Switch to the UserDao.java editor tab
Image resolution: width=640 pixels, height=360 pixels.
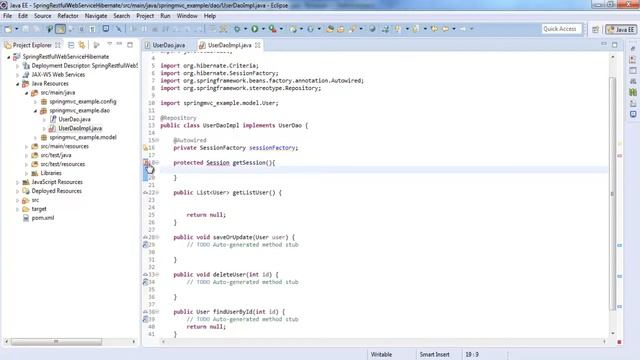[164, 45]
